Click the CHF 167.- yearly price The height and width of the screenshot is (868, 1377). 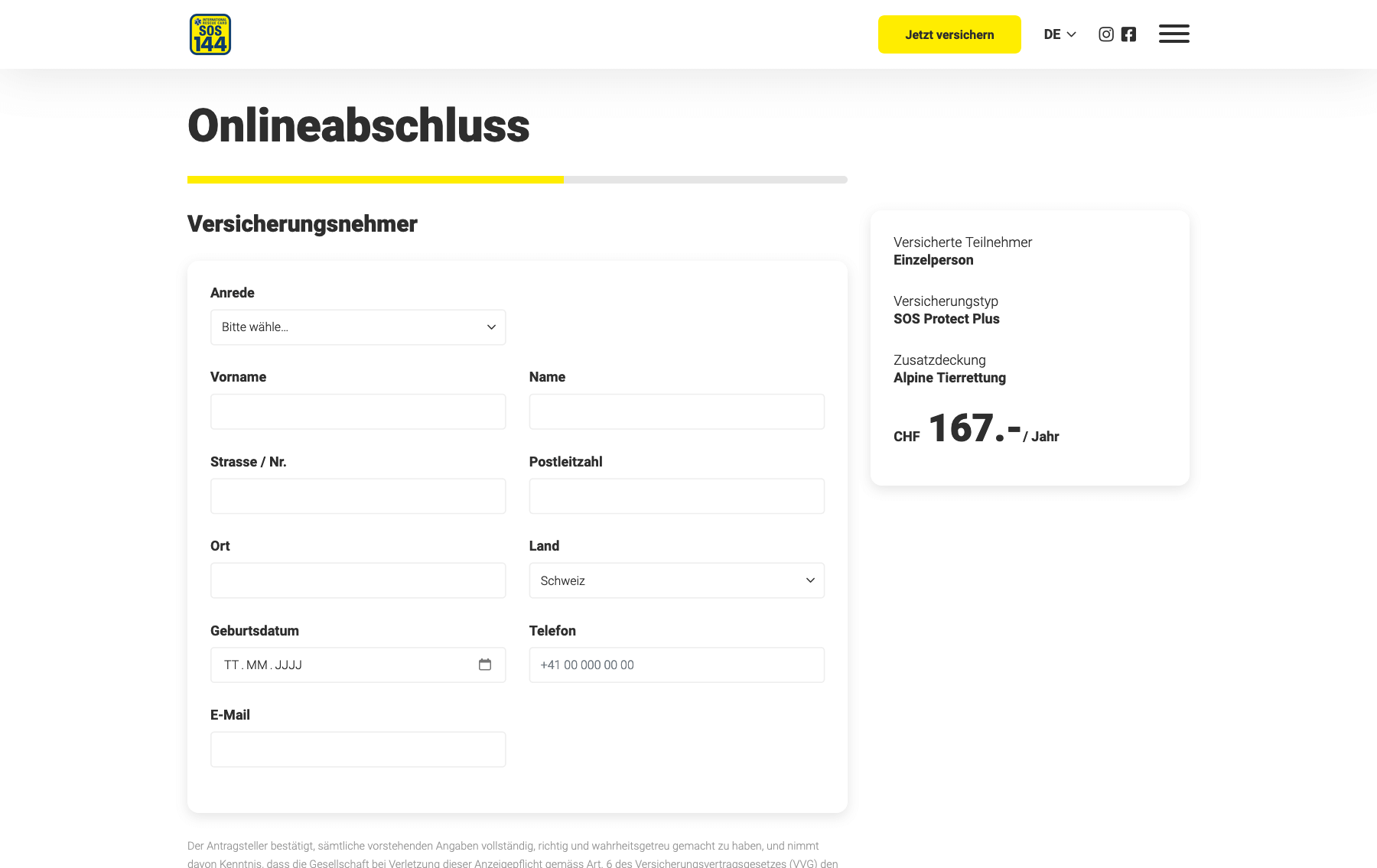(x=975, y=429)
